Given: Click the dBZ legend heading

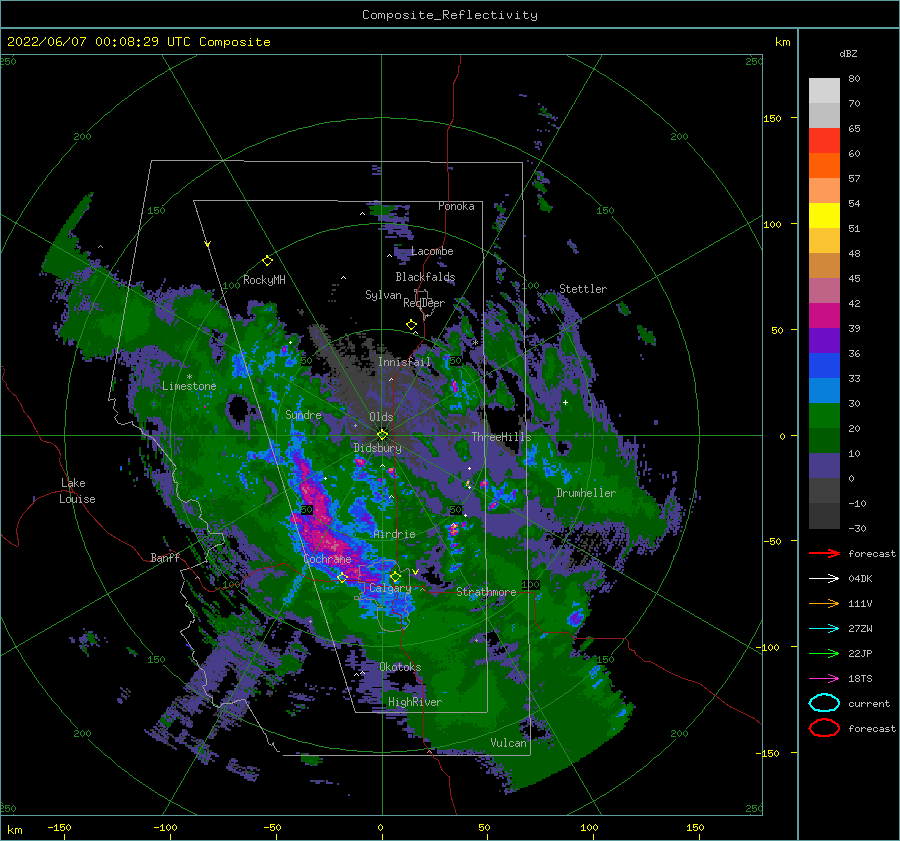Looking at the screenshot, I should [848, 53].
